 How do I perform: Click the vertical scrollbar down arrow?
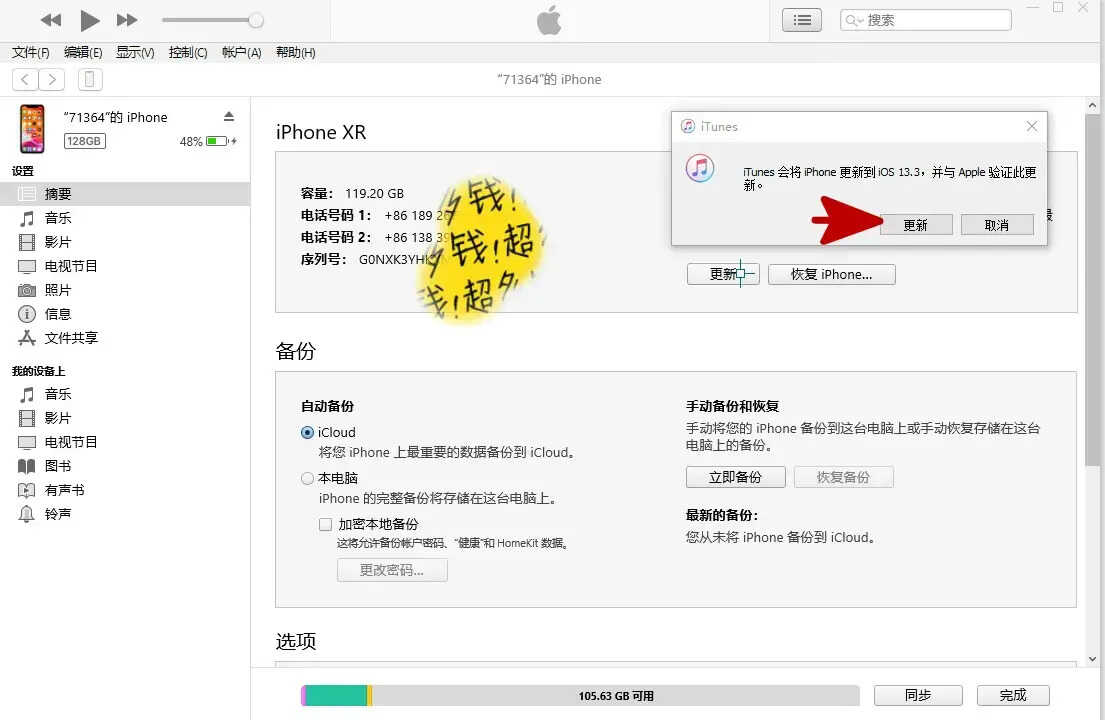[1092, 659]
